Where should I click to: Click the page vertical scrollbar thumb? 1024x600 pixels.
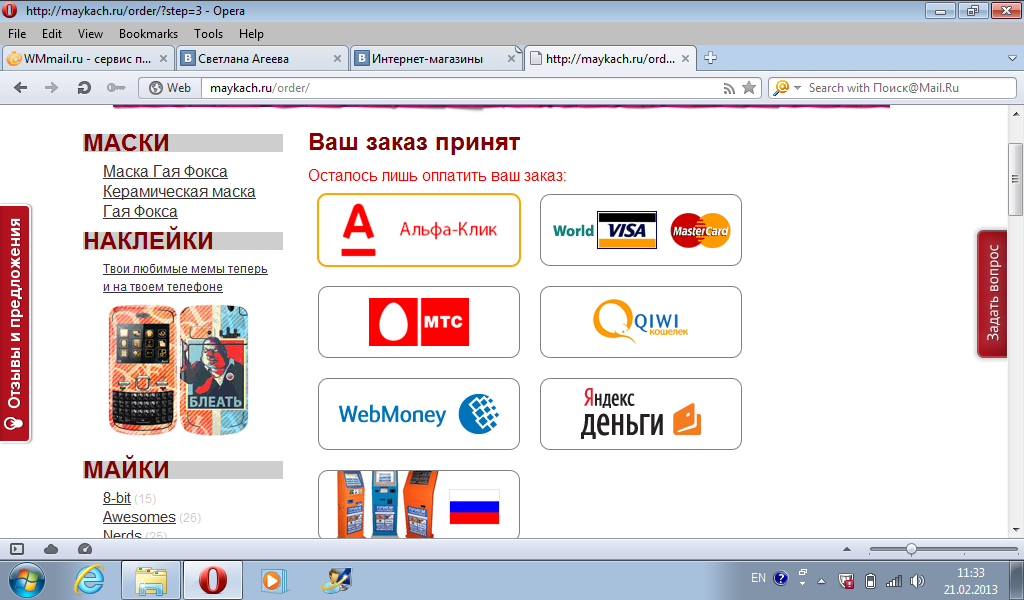click(x=1015, y=179)
